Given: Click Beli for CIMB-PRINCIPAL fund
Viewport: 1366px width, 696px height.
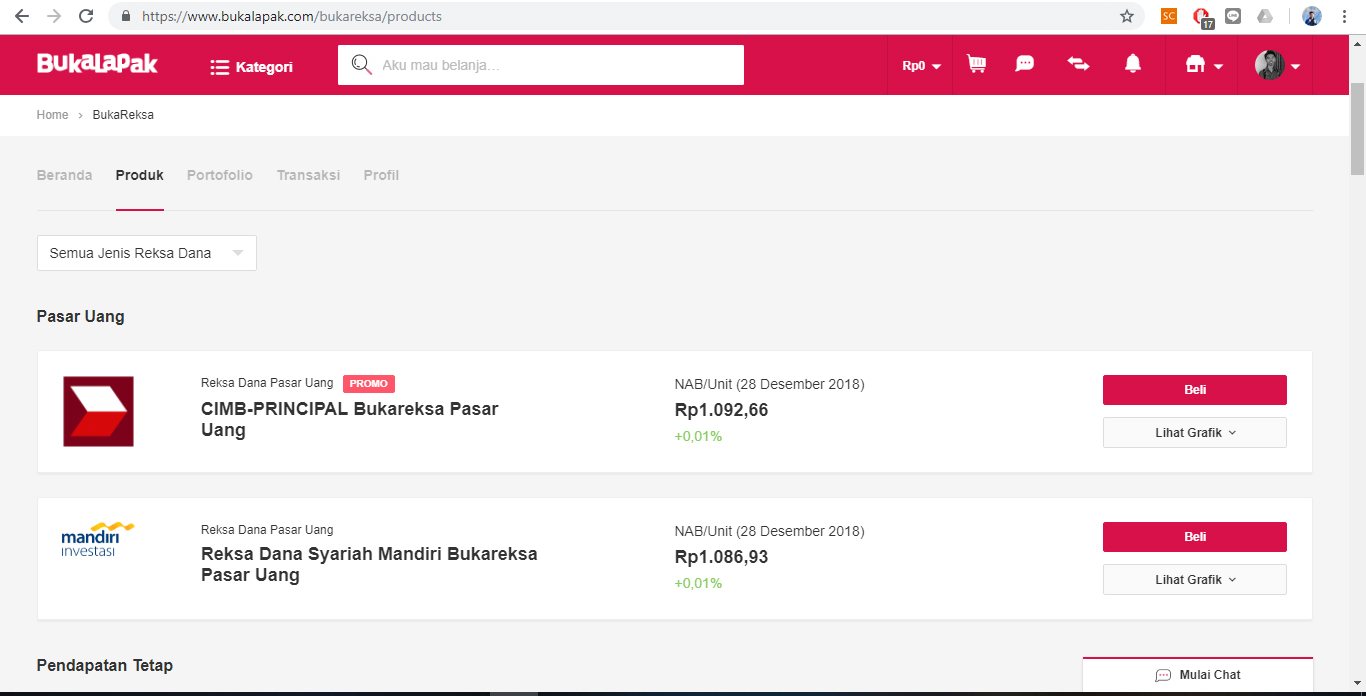Looking at the screenshot, I should [x=1195, y=390].
